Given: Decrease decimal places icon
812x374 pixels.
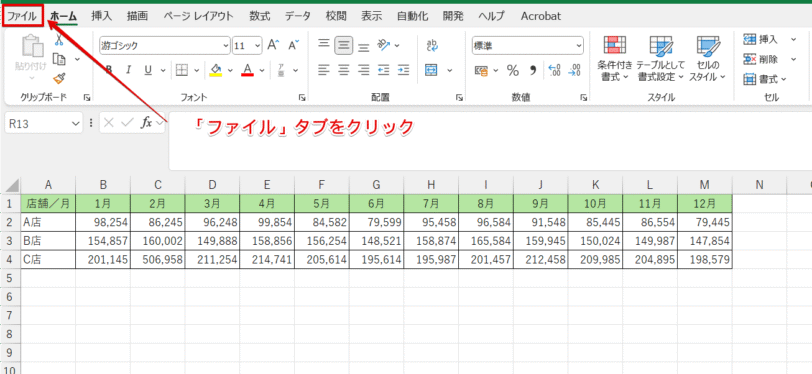Looking at the screenshot, I should point(574,70).
